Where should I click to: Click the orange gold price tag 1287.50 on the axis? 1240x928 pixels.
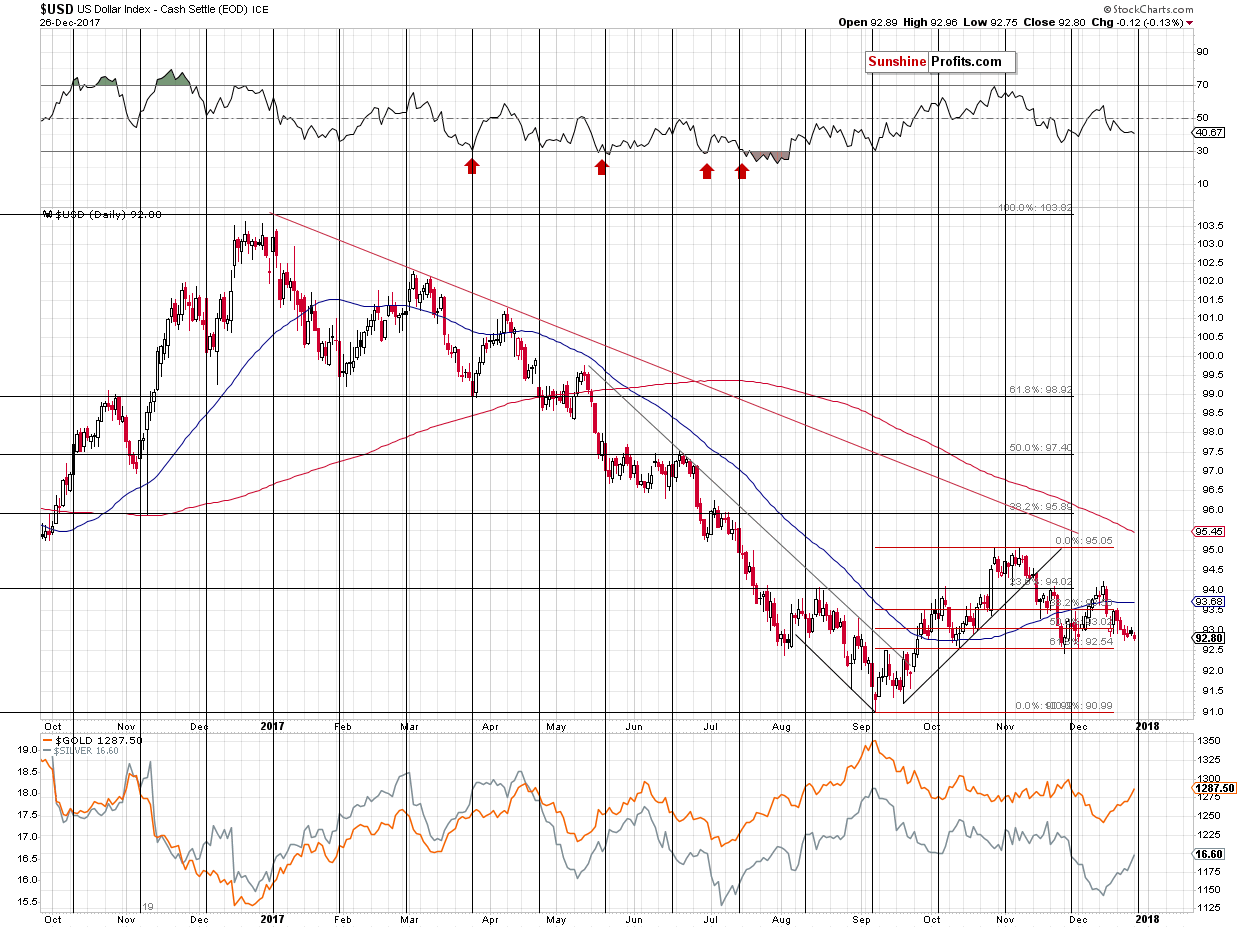tap(1213, 788)
